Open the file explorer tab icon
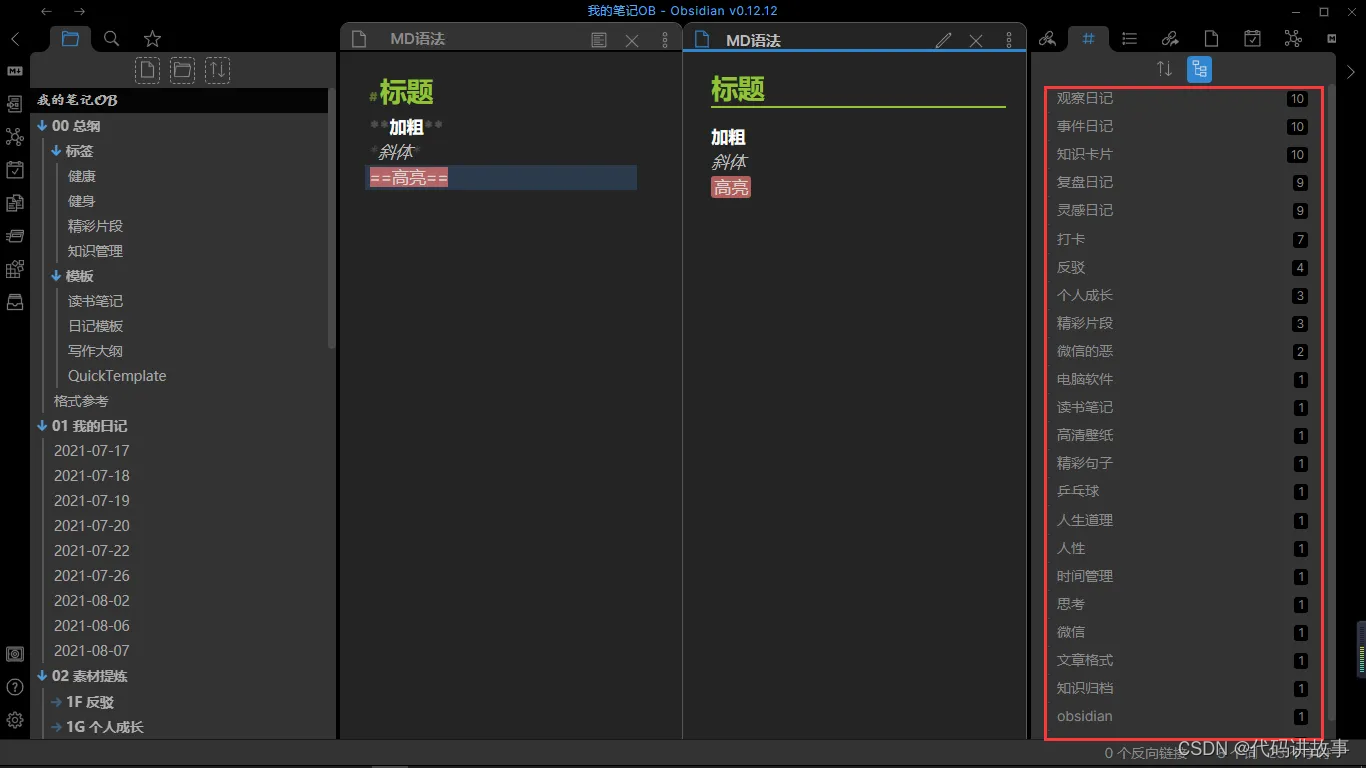 point(70,39)
